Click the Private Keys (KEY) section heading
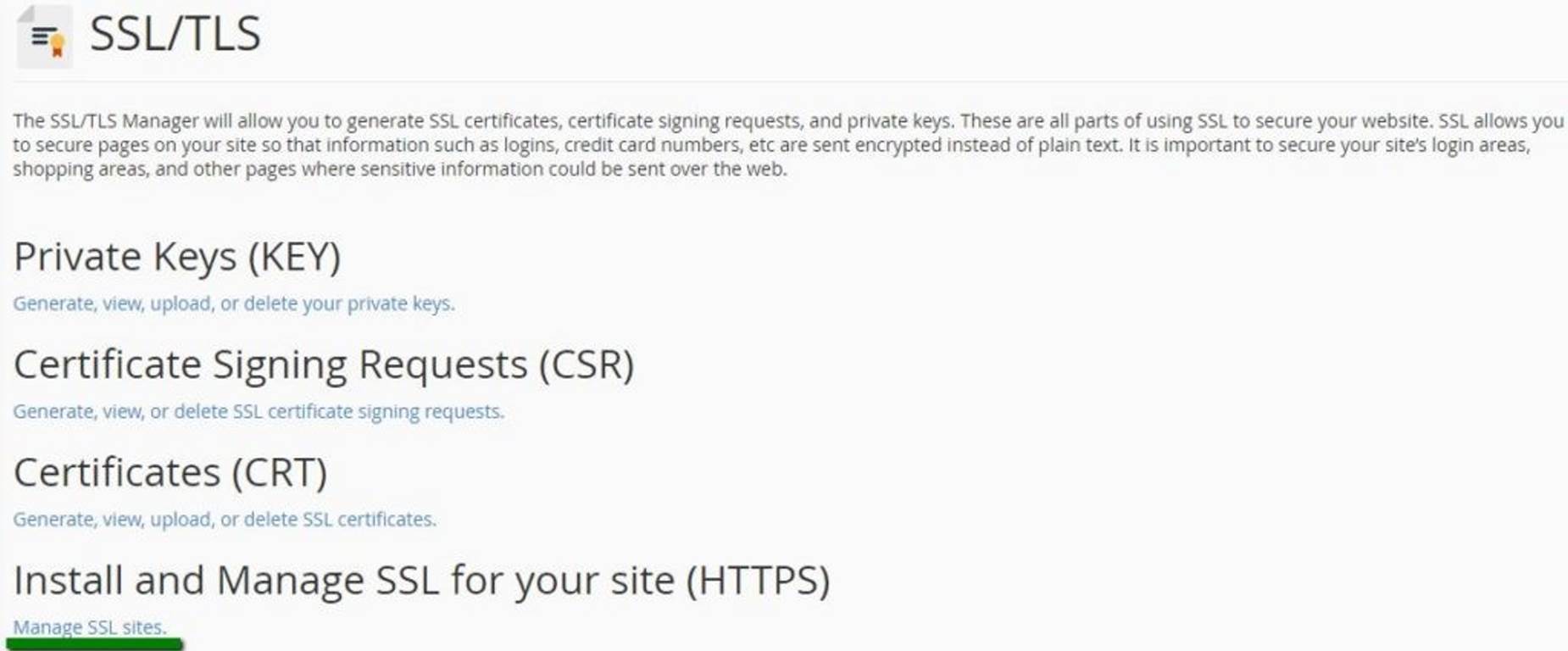The width and height of the screenshot is (1568, 651). (178, 255)
